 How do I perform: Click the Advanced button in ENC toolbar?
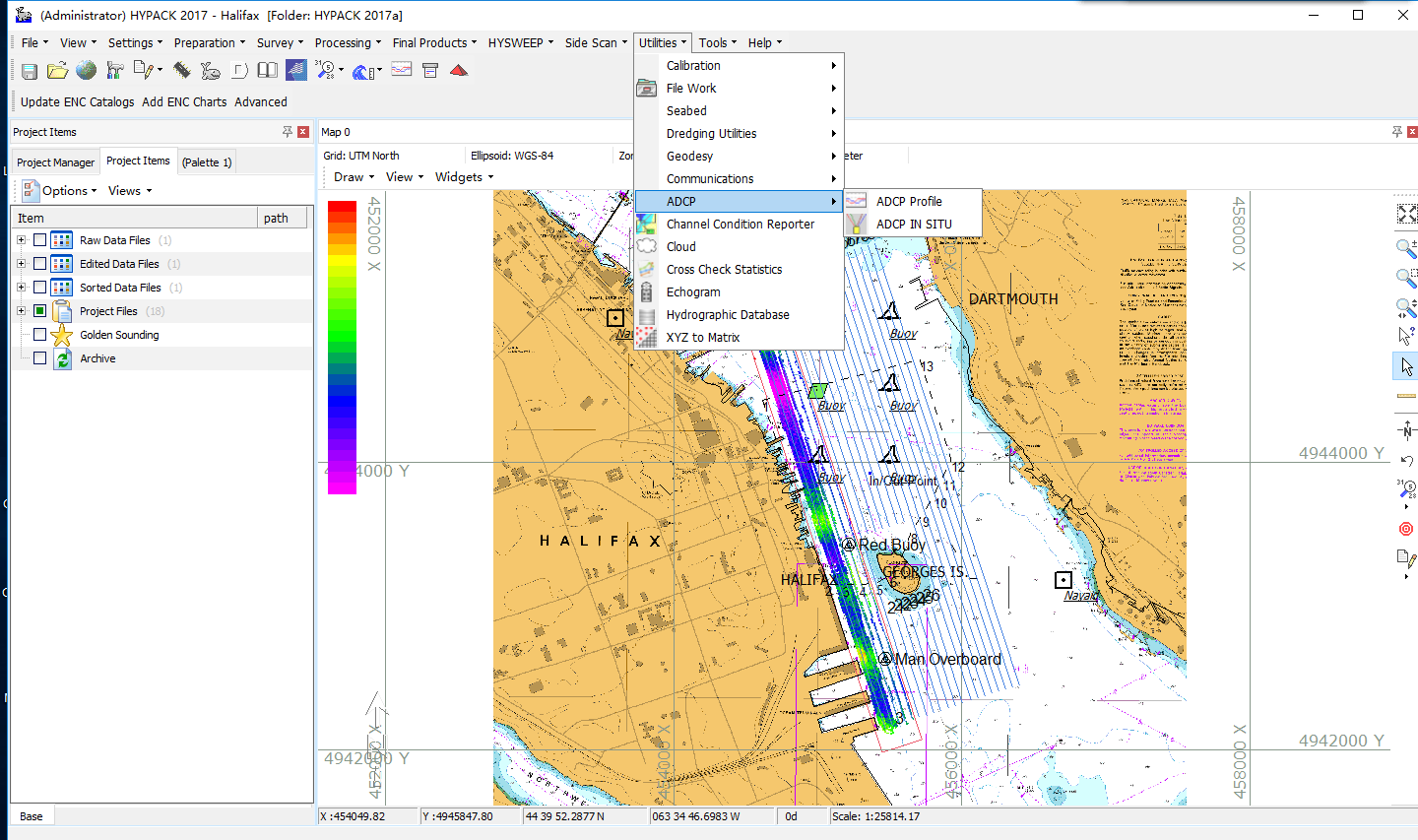(x=261, y=102)
